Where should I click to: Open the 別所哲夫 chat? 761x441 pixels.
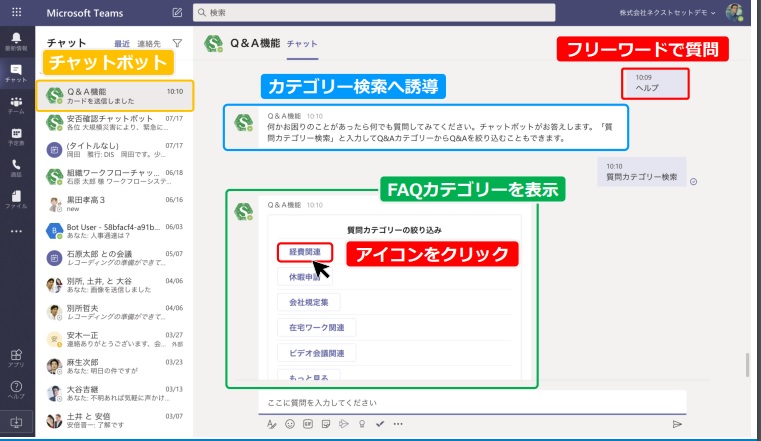115,312
